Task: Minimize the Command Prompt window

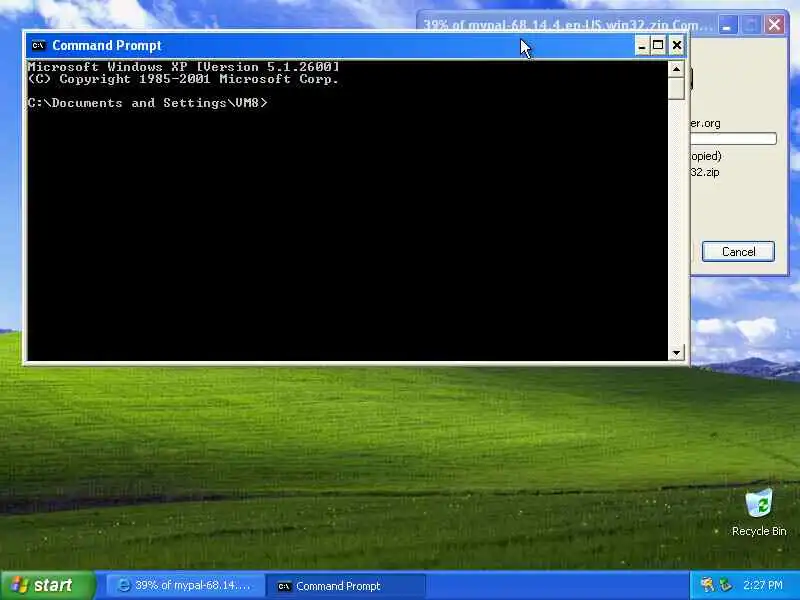Action: [x=642, y=46]
